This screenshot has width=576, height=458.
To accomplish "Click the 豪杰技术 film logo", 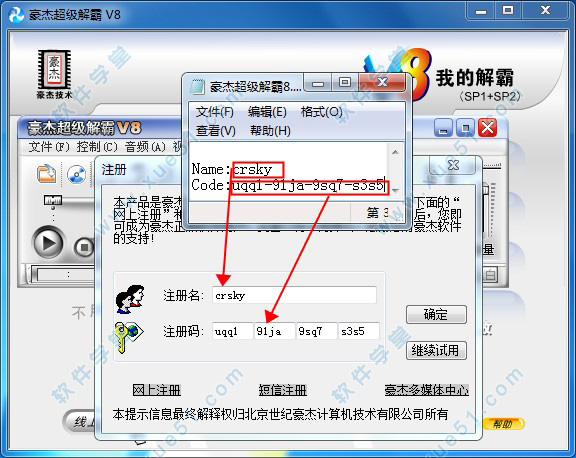I will click(54, 74).
